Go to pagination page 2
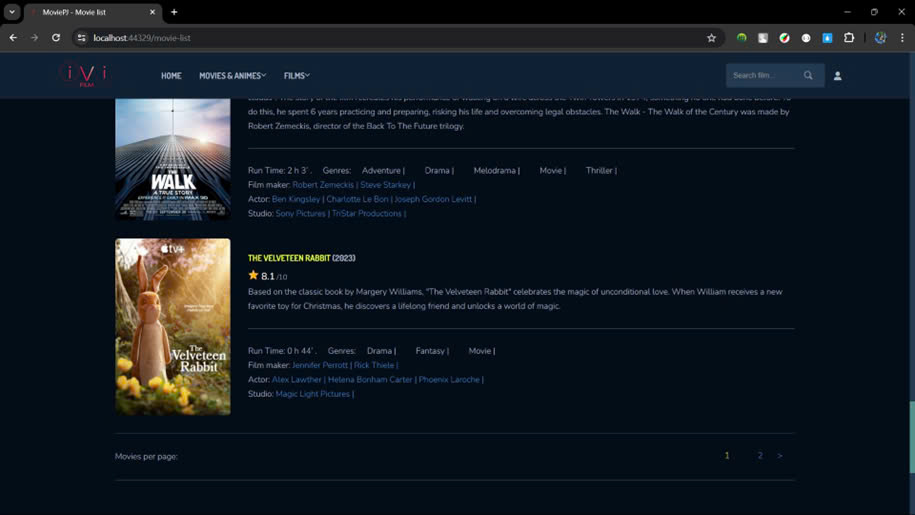Image resolution: width=915 pixels, height=515 pixels. 760,456
